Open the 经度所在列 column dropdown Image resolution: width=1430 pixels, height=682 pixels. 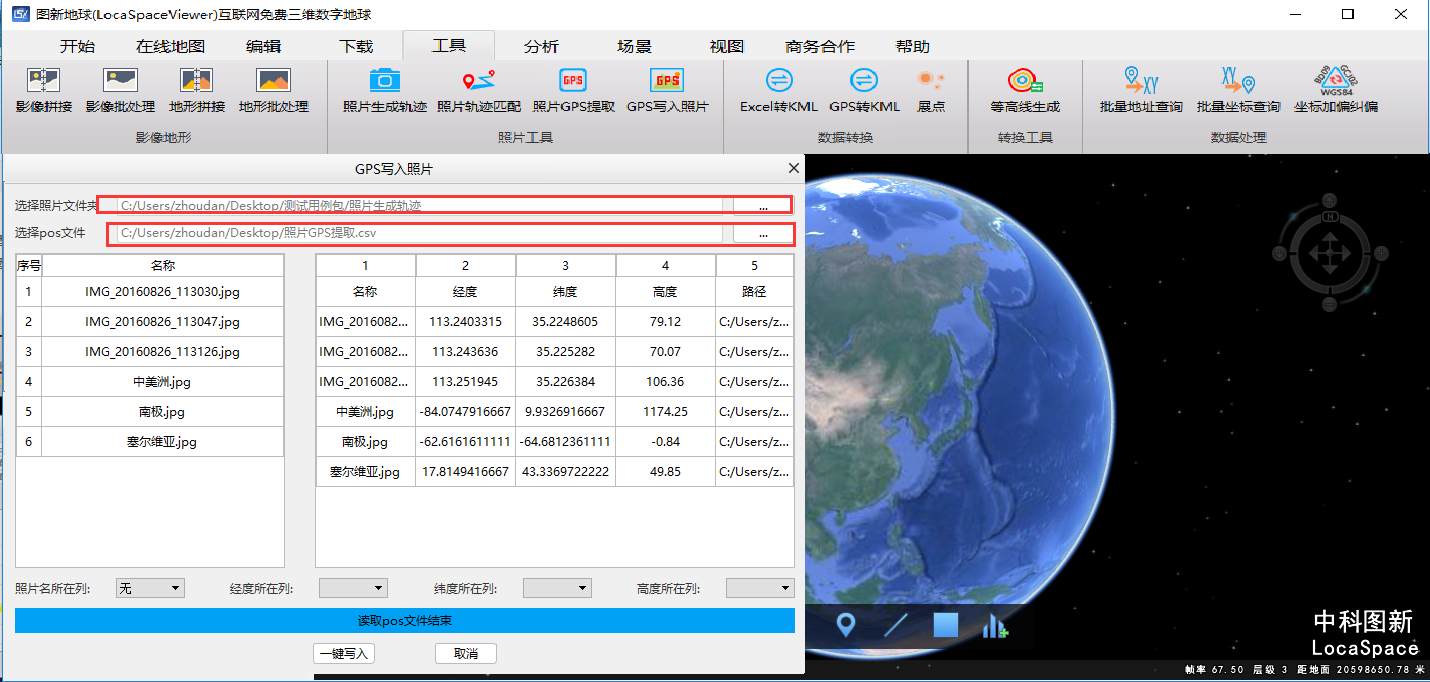point(353,588)
